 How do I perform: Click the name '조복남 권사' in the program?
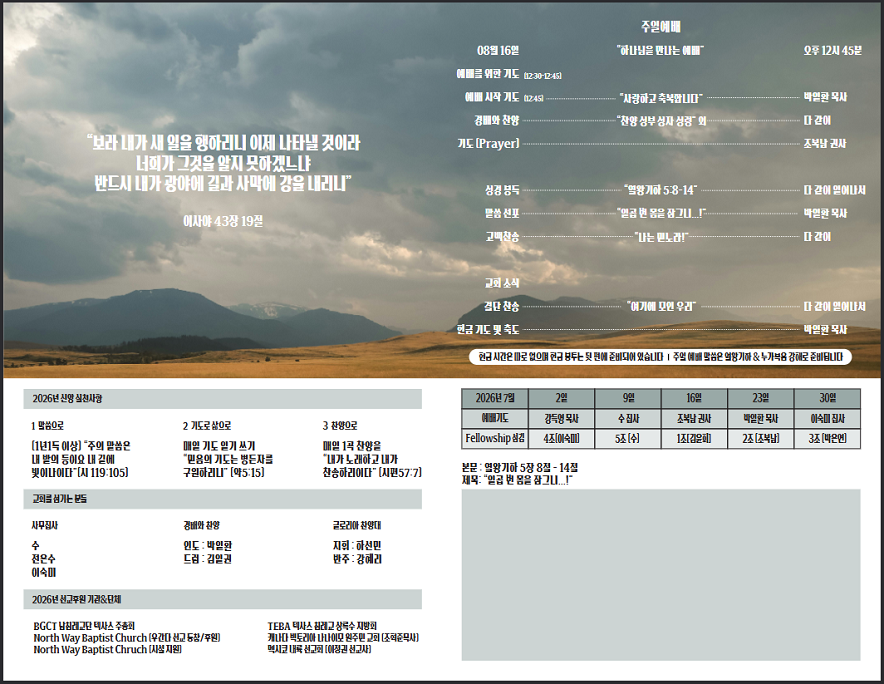(825, 144)
